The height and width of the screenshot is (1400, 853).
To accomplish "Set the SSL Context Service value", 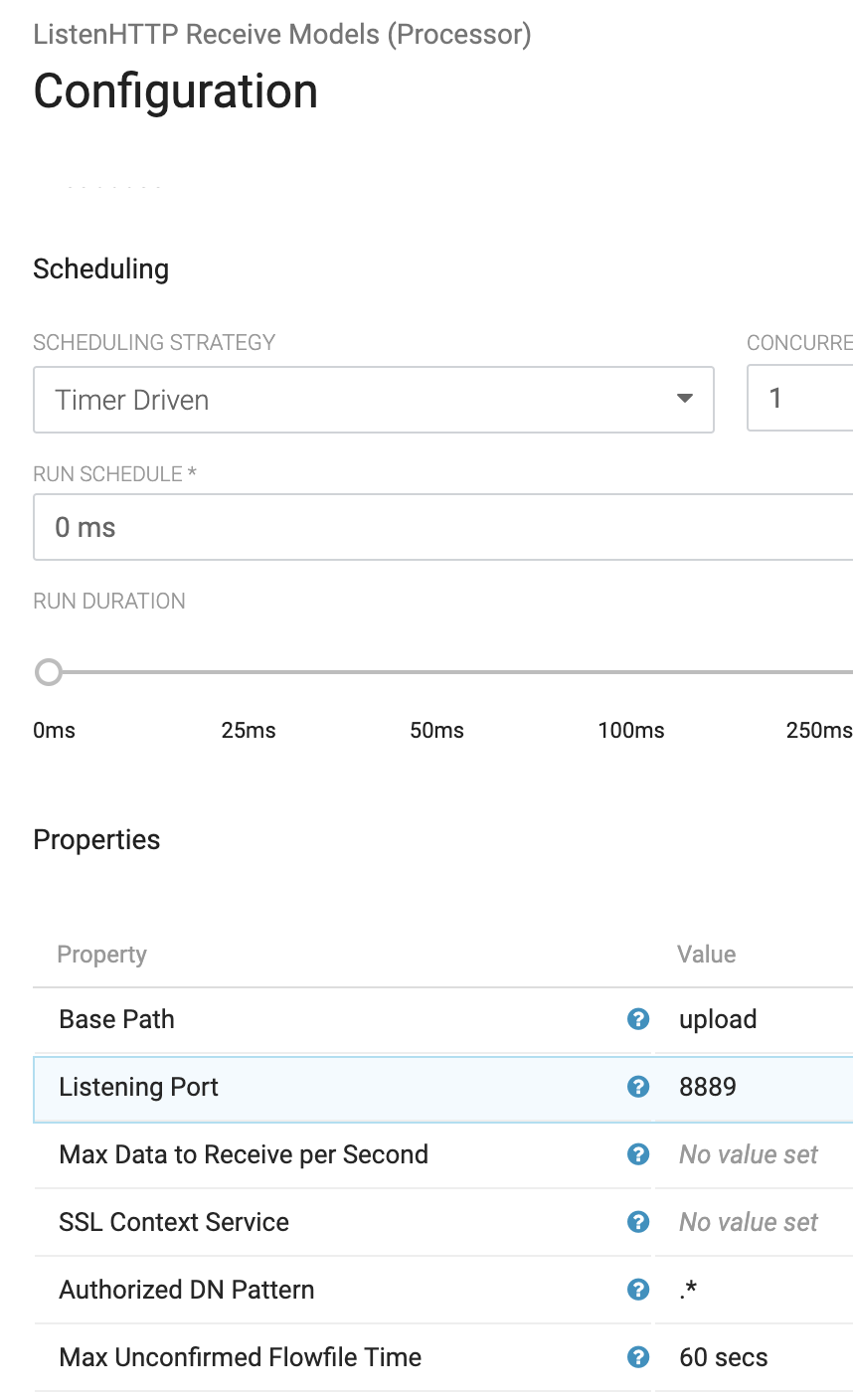I will tap(749, 1222).
